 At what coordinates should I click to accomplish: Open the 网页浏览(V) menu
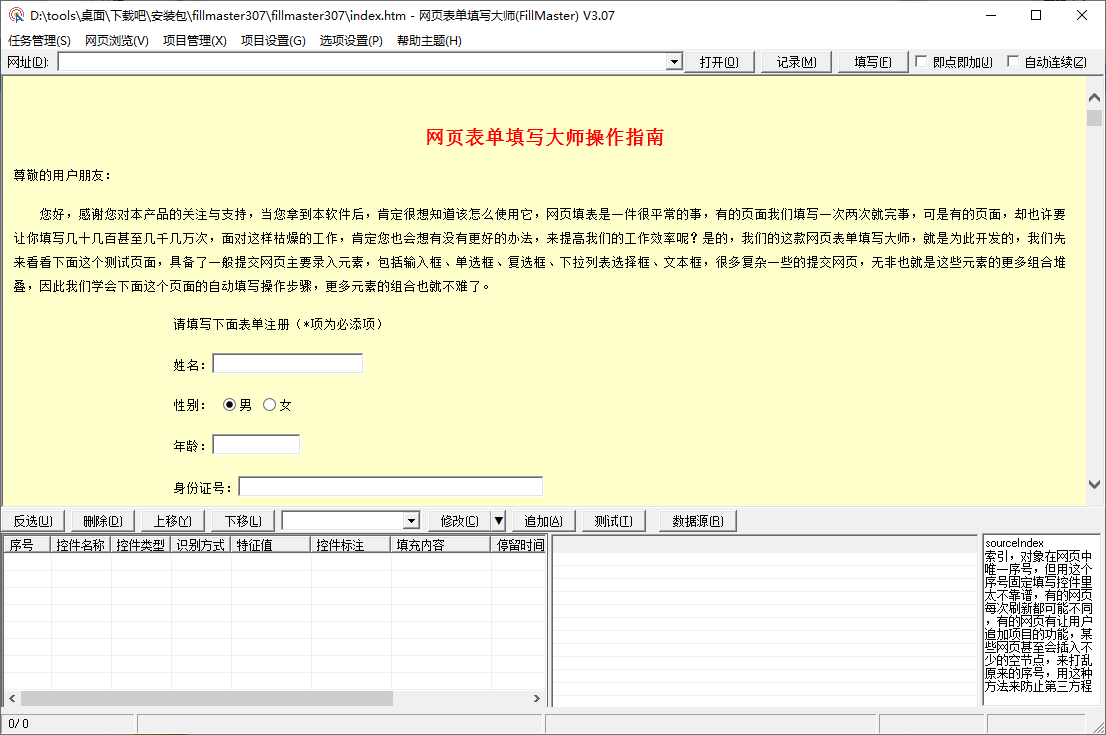pos(117,41)
